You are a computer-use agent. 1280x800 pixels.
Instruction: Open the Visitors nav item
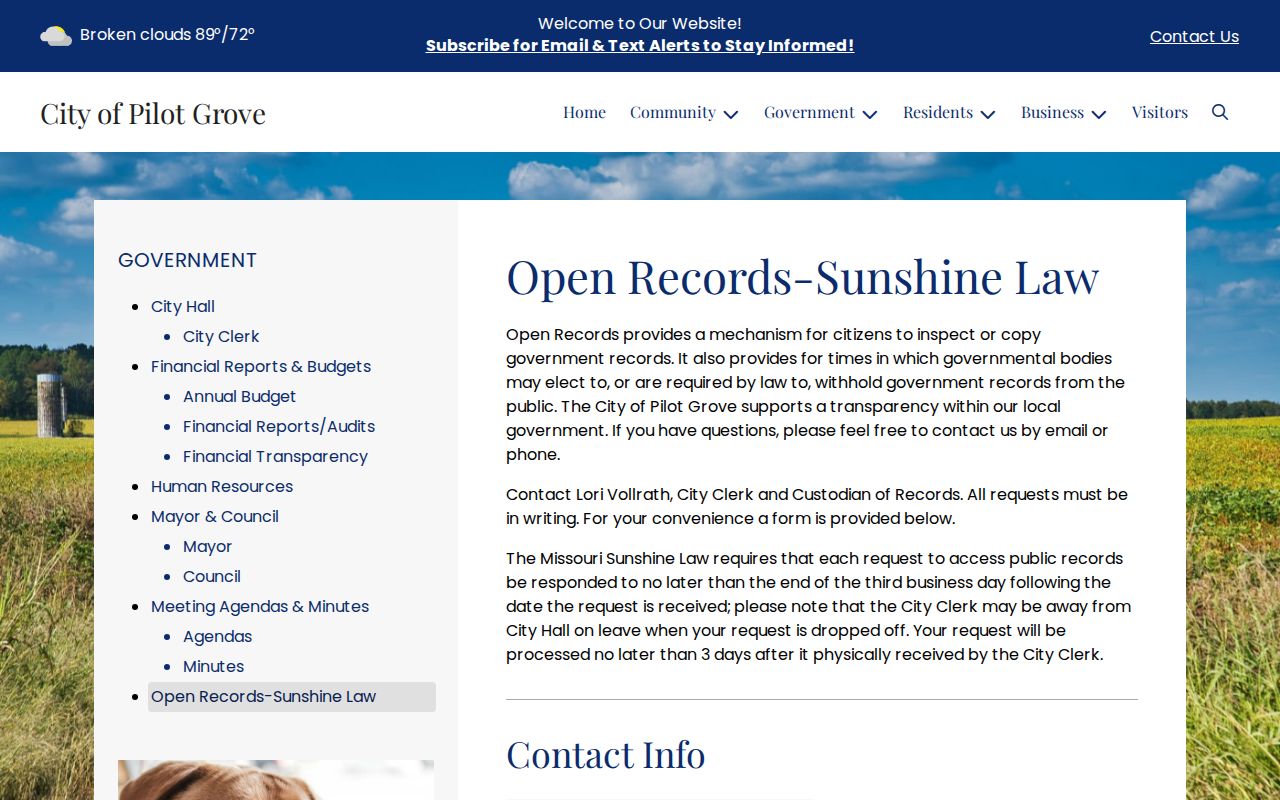1160,112
